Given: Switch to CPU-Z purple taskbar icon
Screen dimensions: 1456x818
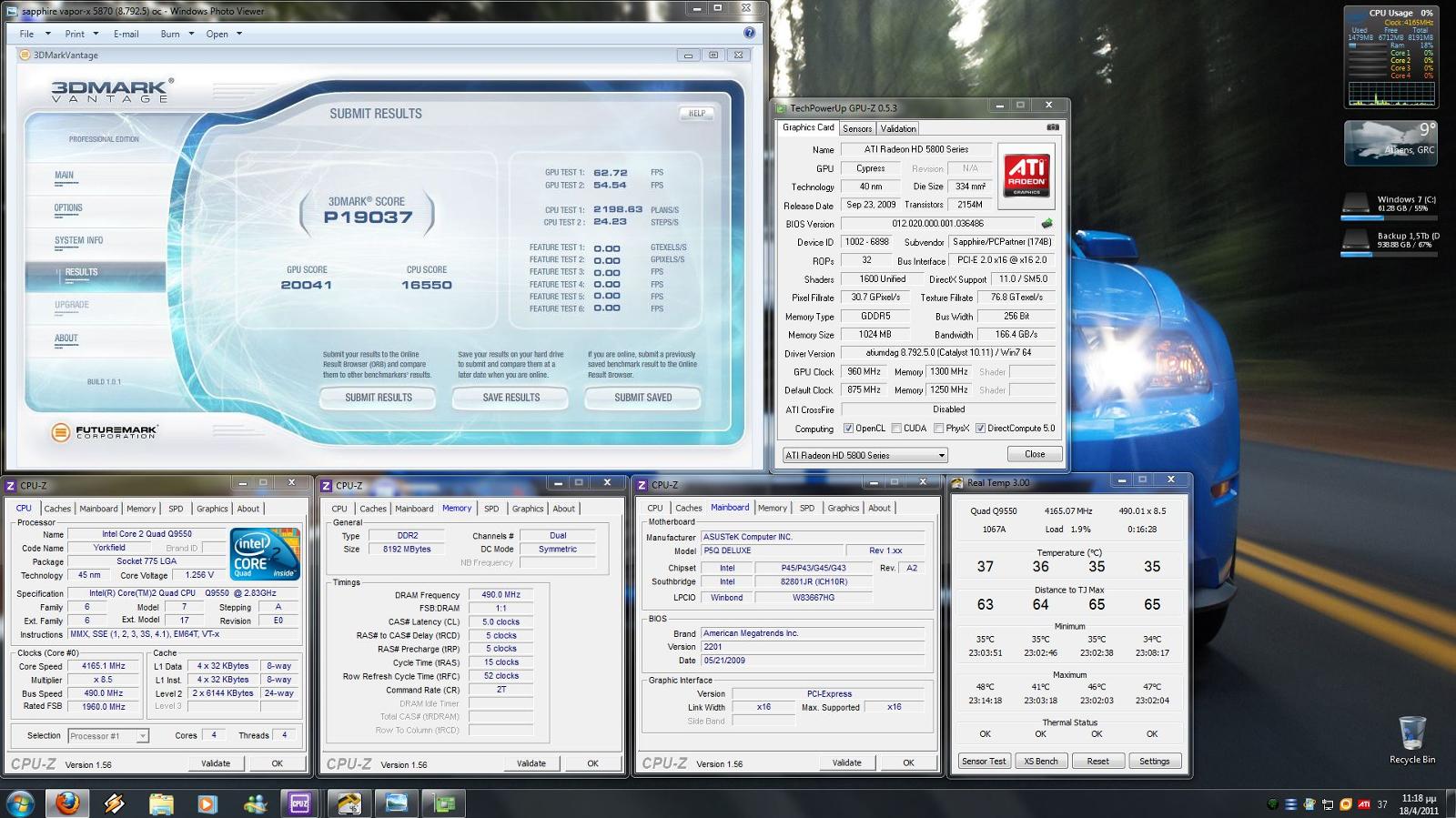Looking at the screenshot, I should point(299,803).
